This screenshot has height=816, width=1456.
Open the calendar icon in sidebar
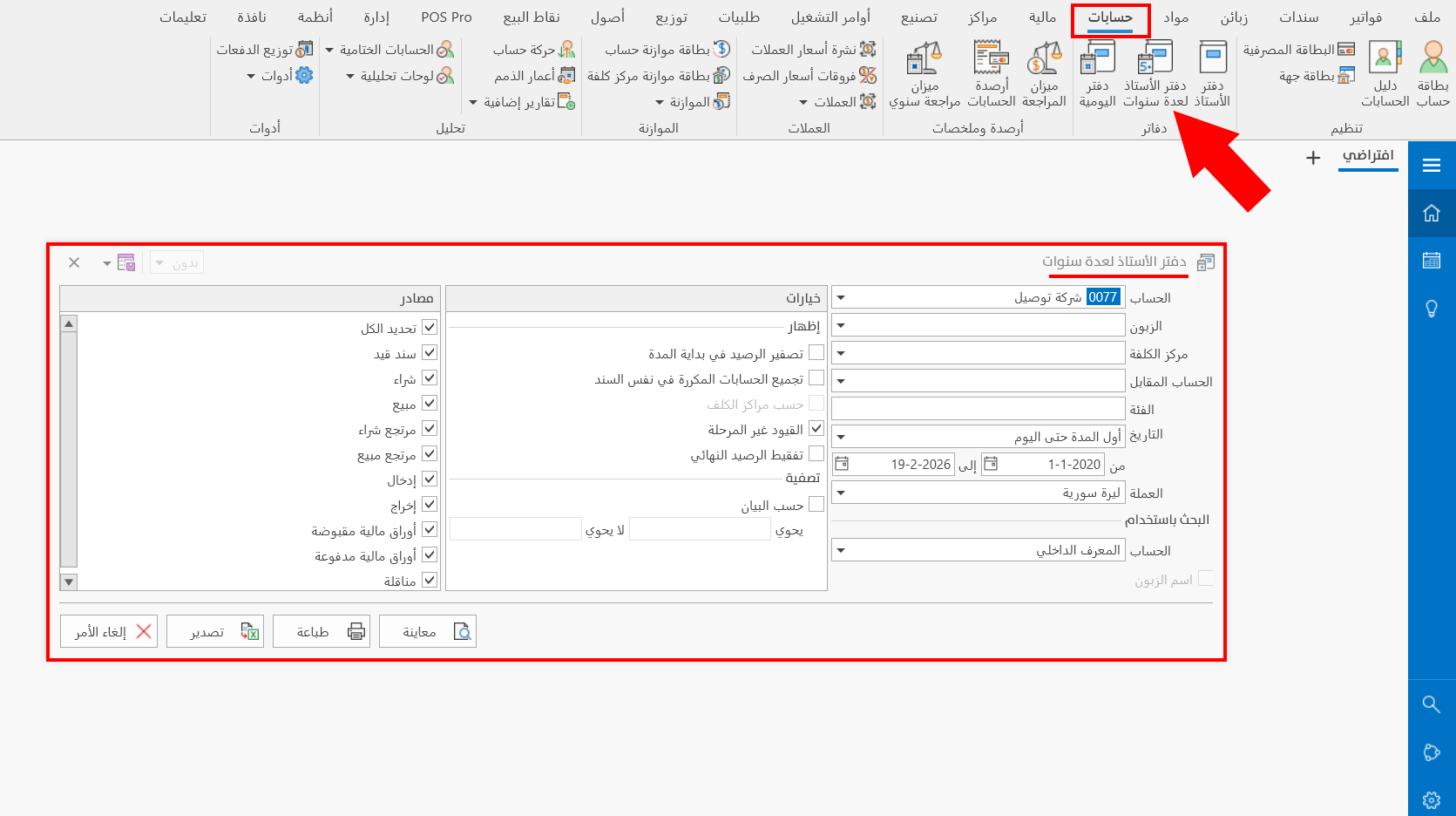tap(1432, 260)
